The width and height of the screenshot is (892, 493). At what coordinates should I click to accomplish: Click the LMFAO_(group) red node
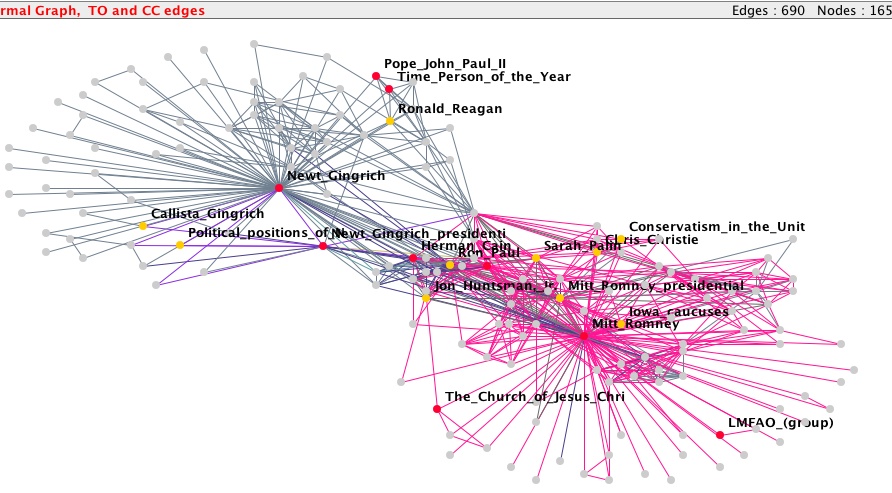(720, 435)
